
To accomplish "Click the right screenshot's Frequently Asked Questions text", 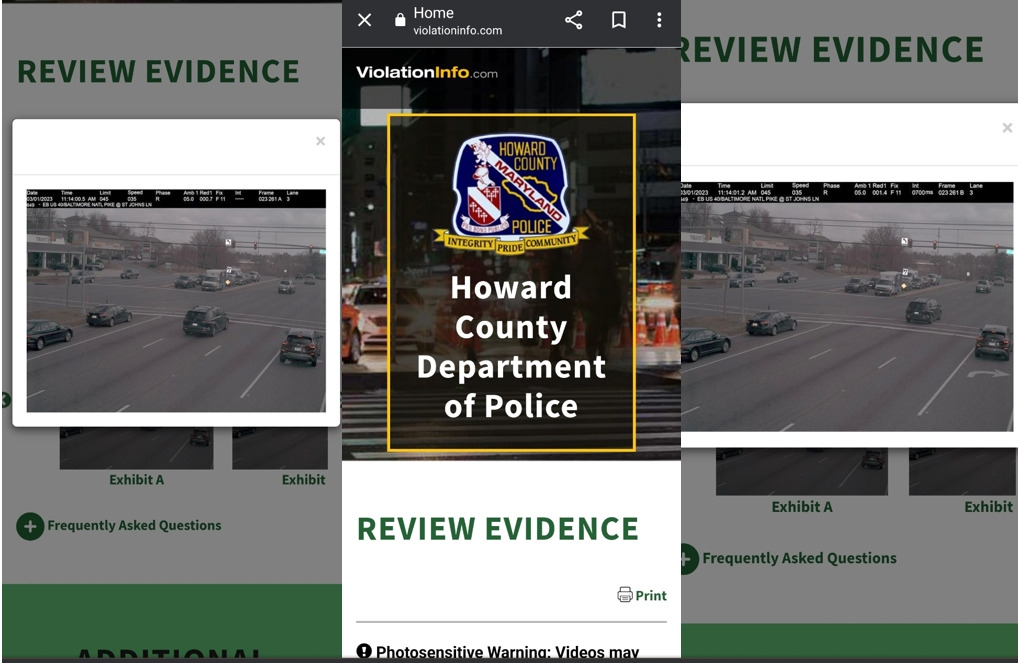I will coord(799,558).
